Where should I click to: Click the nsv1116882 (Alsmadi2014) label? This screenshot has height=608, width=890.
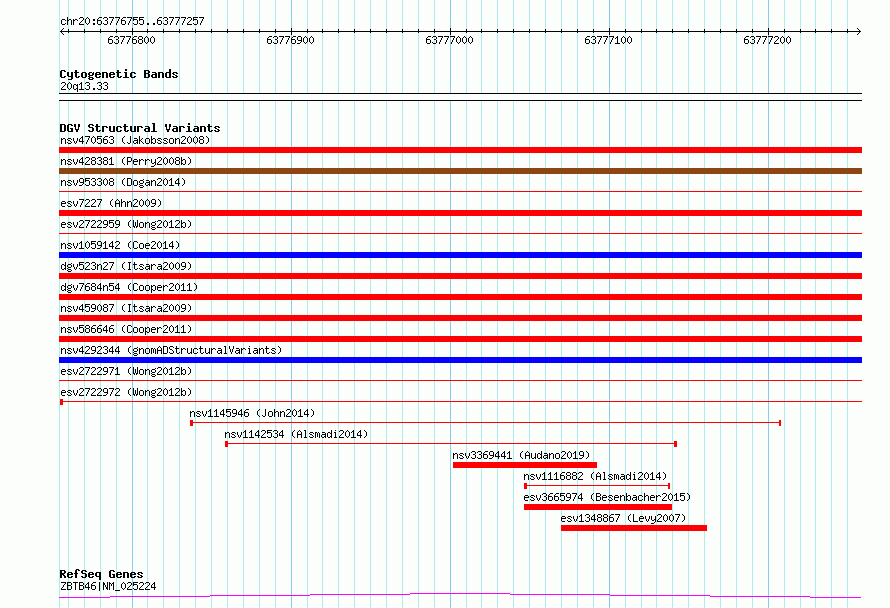(595, 476)
